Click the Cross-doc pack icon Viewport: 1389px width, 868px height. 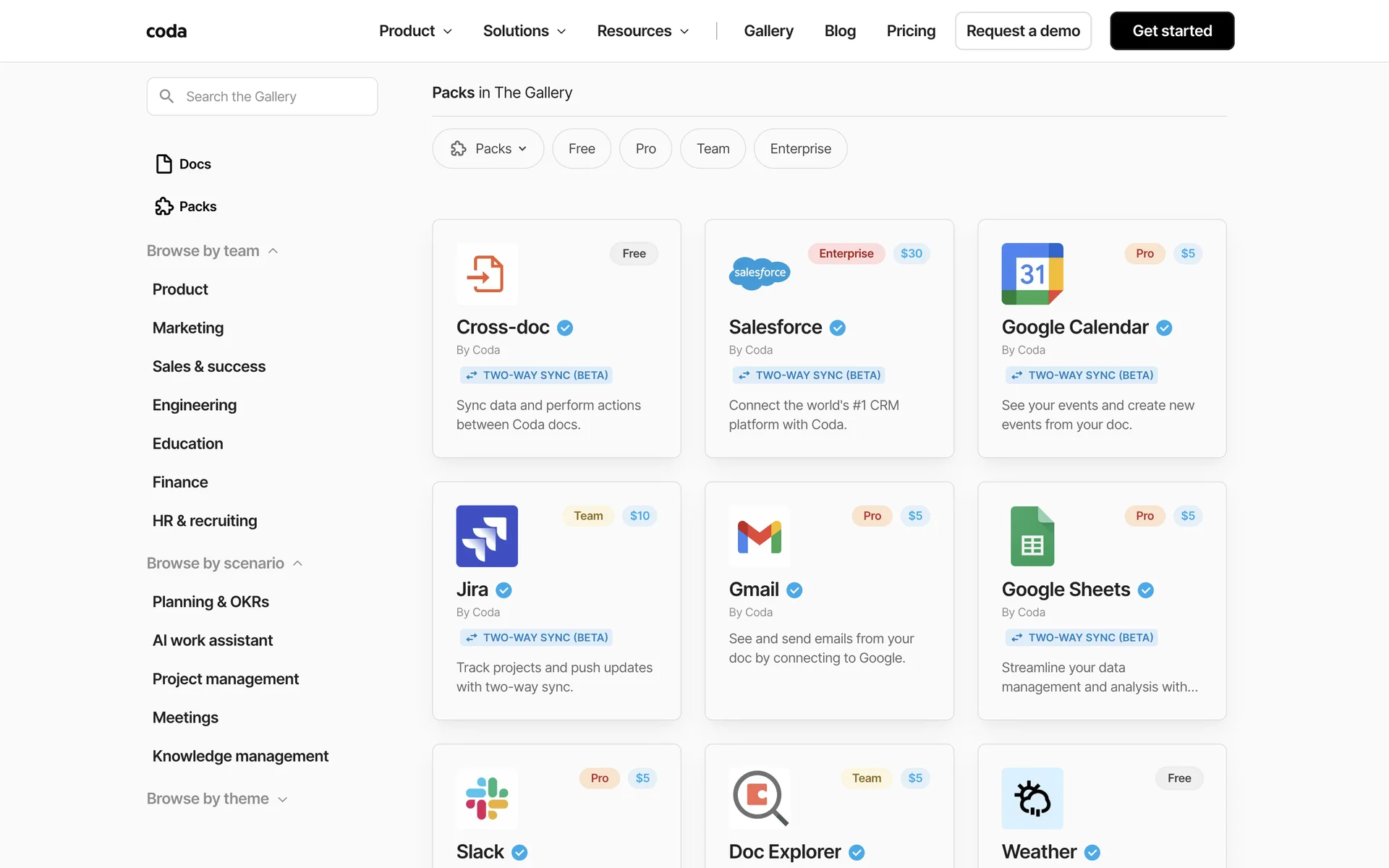point(486,273)
